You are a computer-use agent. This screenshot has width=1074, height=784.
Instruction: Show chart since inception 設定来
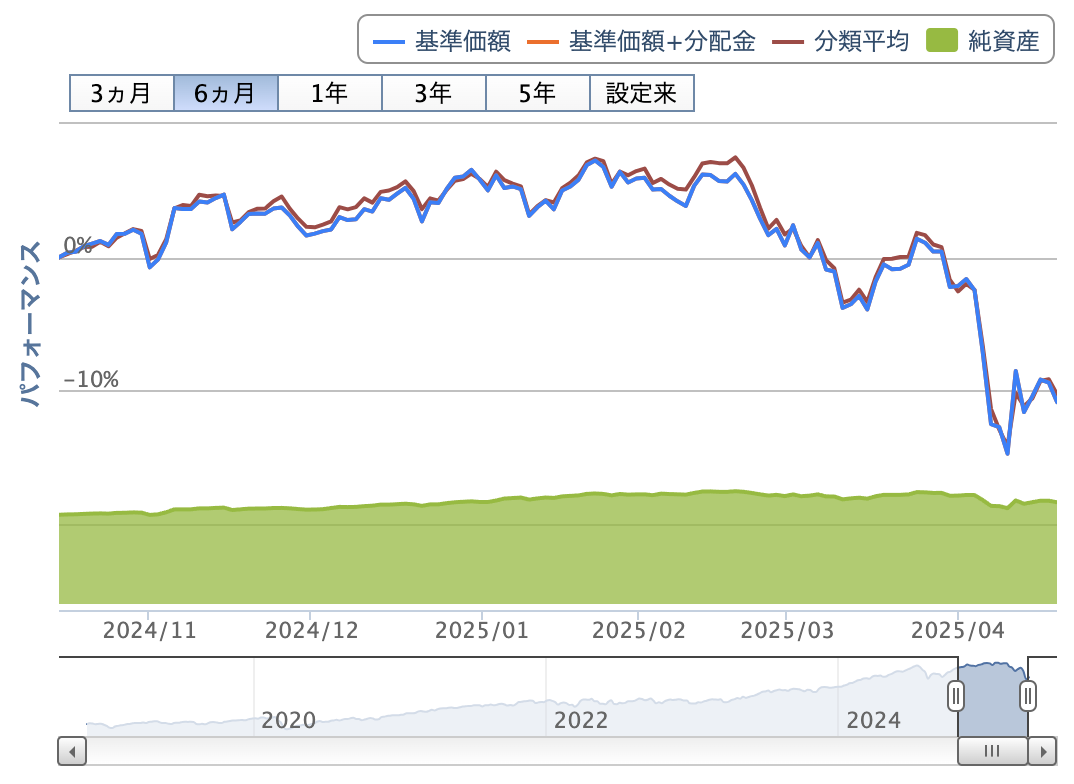pyautogui.click(x=642, y=93)
